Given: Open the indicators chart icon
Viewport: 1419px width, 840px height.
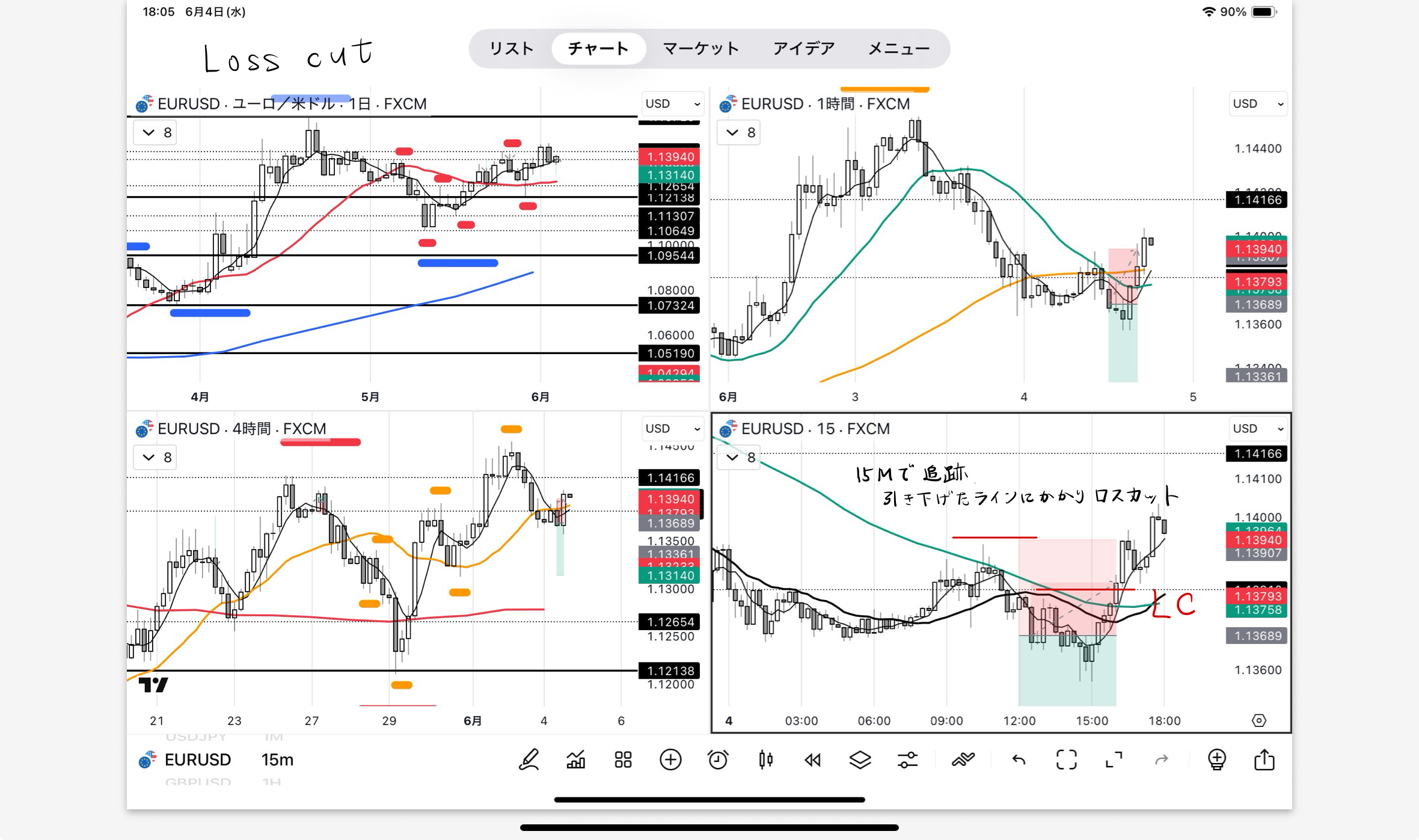Looking at the screenshot, I should pyautogui.click(x=575, y=759).
